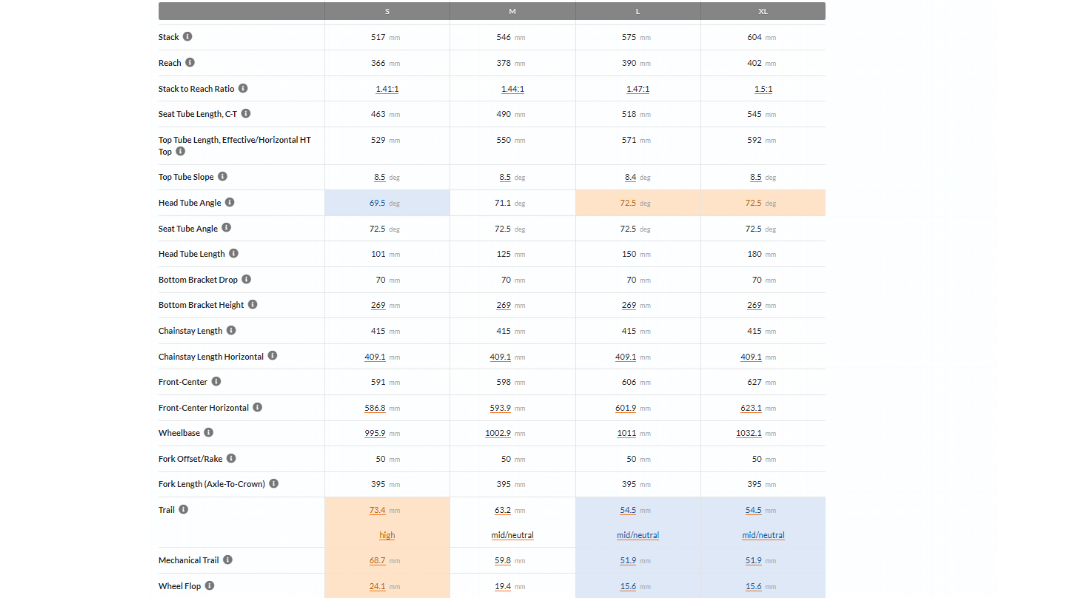Click info icon beside Reach
This screenshot has width=1065, height=599.
190,62
